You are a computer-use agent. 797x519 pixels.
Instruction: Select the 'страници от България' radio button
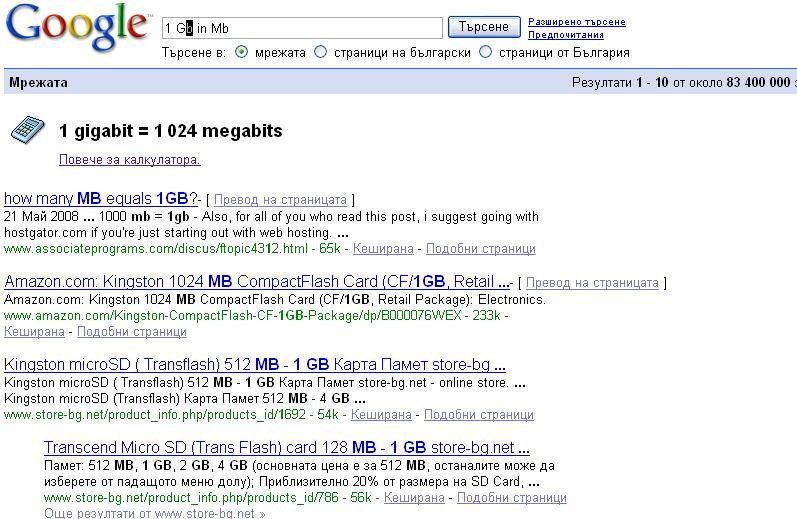[485, 52]
